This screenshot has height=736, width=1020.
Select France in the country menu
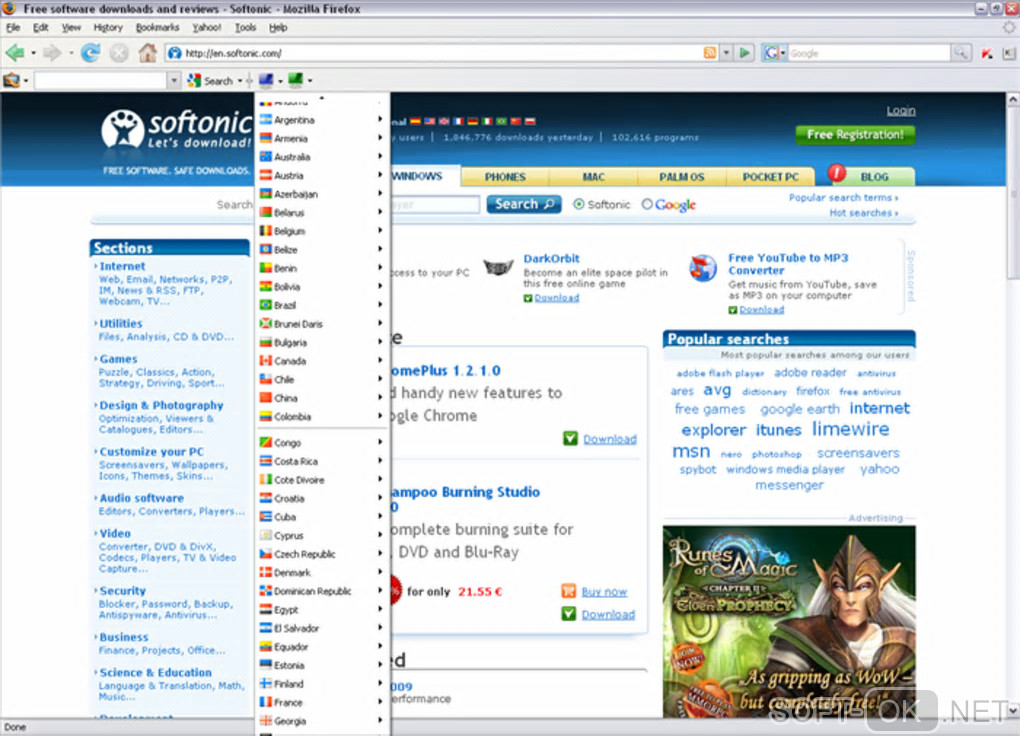click(323, 702)
